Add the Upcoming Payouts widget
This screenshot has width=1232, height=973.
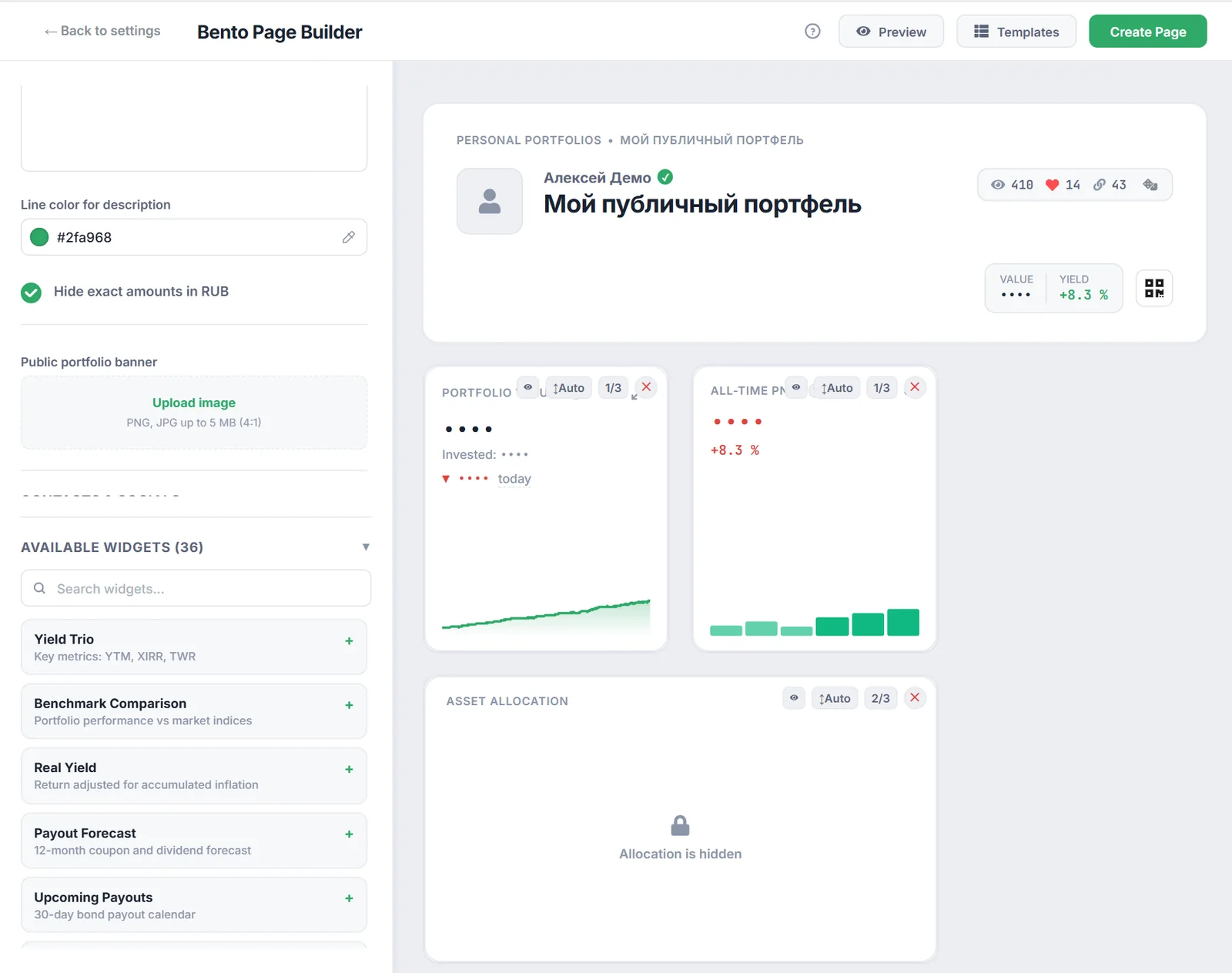click(x=349, y=898)
